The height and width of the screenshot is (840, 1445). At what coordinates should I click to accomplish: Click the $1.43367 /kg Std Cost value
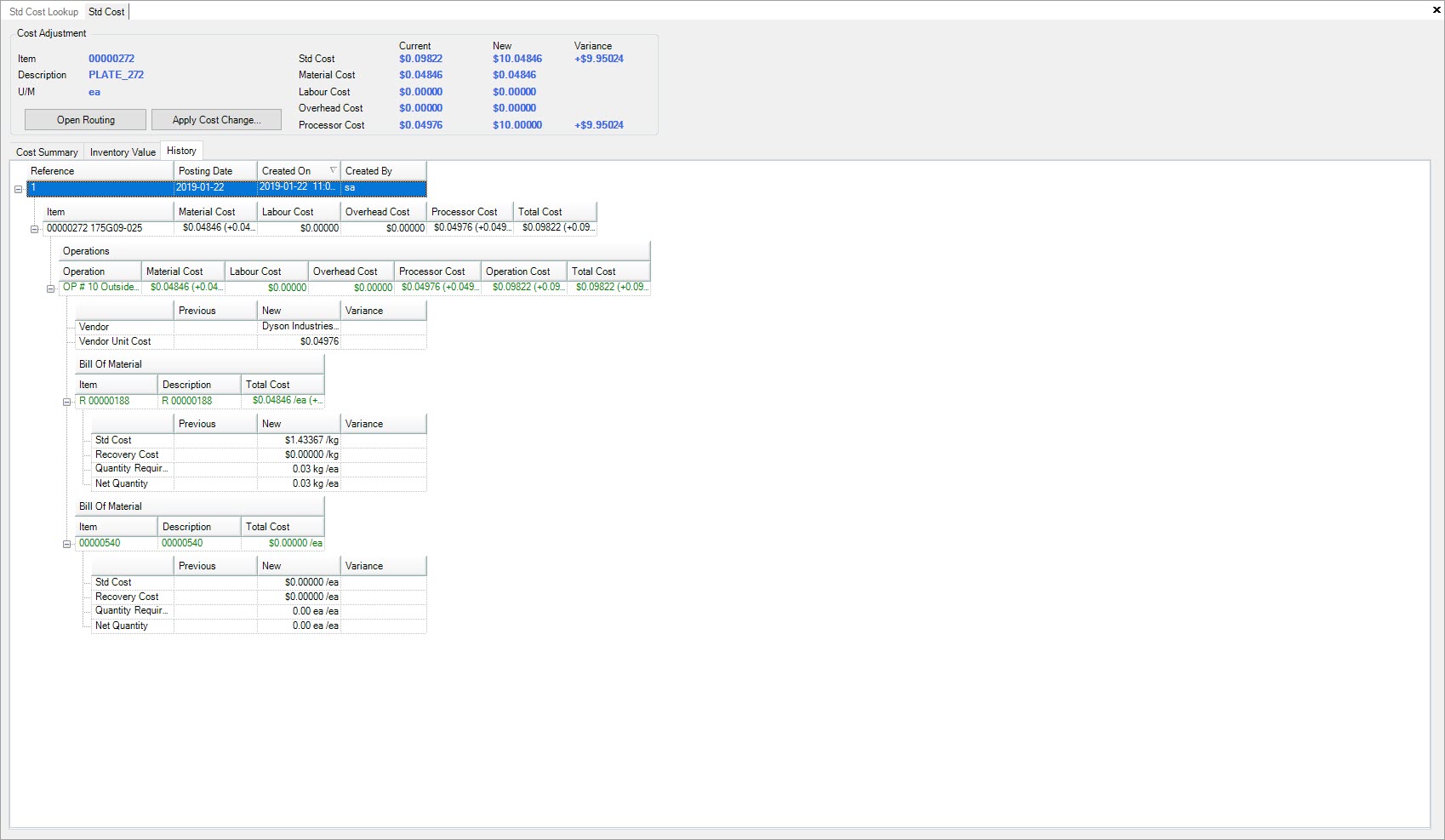(300, 440)
